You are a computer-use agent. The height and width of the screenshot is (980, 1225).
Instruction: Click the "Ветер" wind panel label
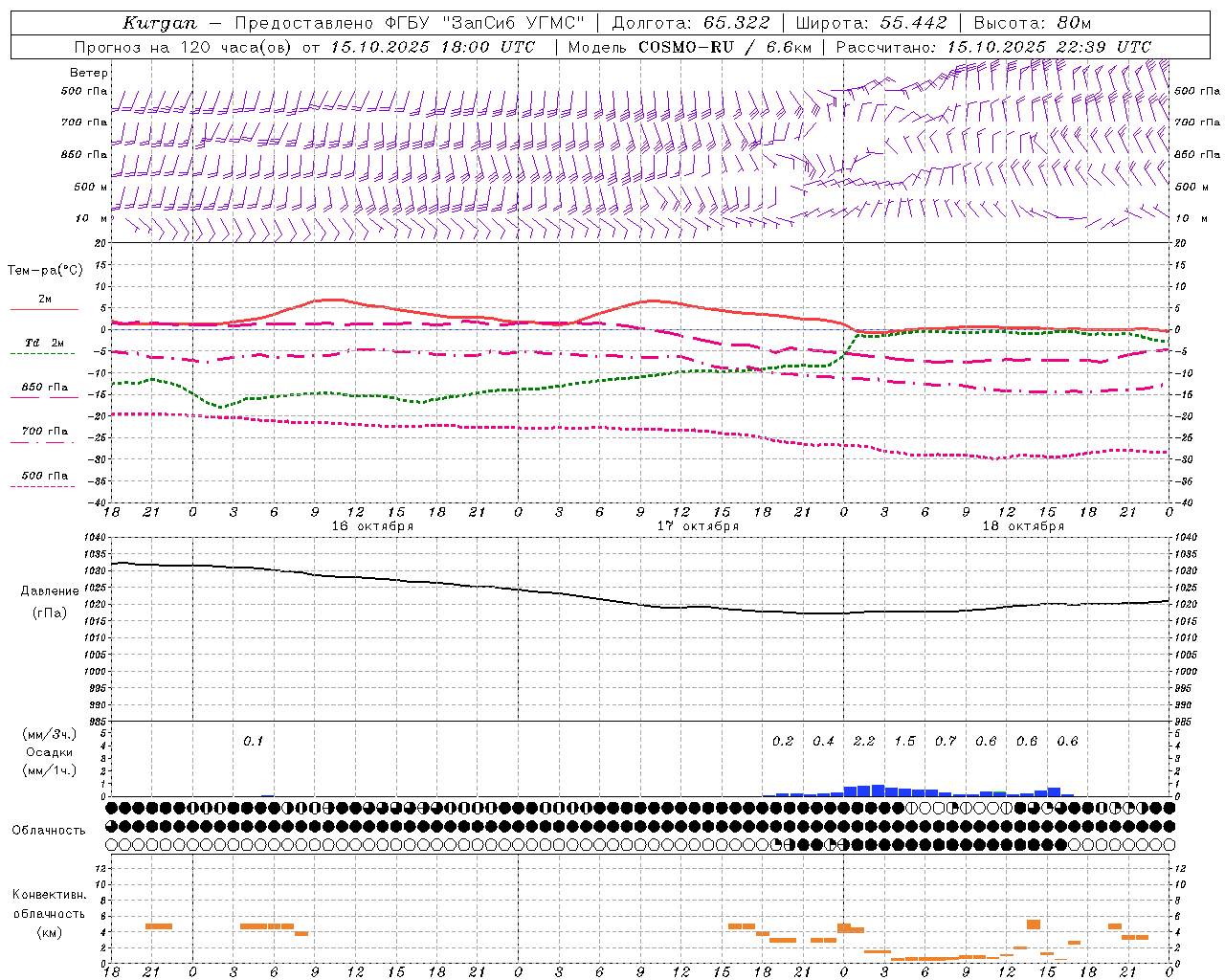point(89,73)
